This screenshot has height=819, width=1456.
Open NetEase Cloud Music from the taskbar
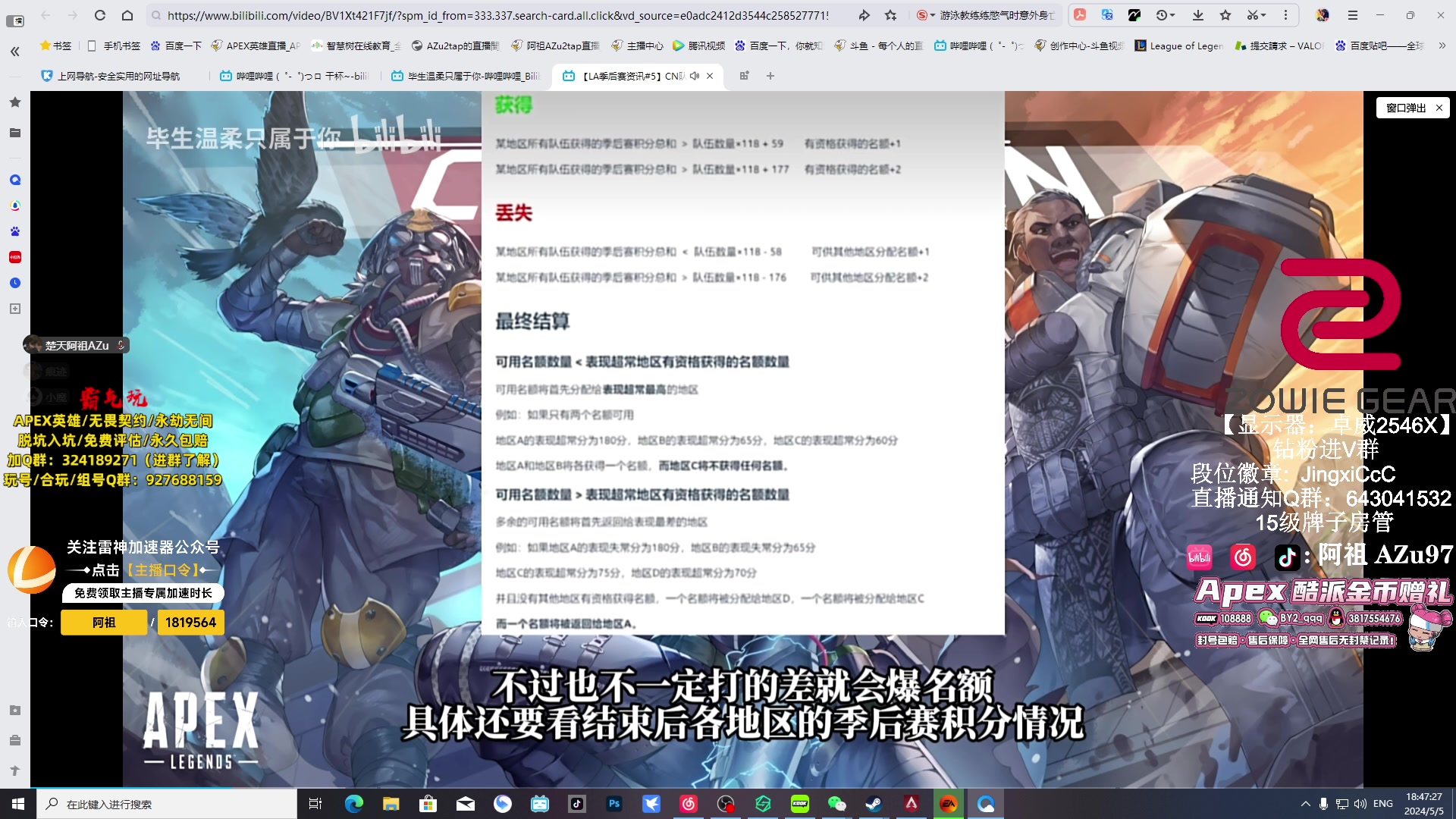[x=689, y=804]
